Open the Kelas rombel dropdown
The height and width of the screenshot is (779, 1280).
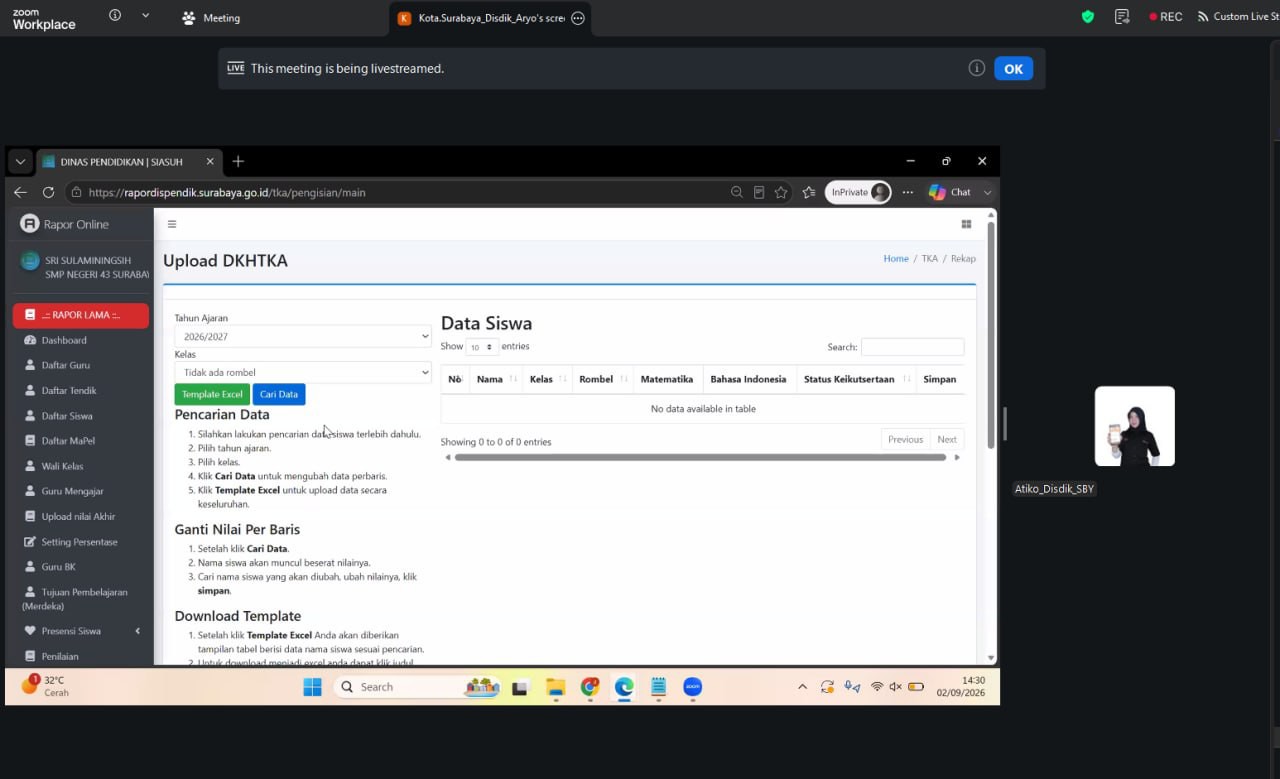[x=303, y=372]
